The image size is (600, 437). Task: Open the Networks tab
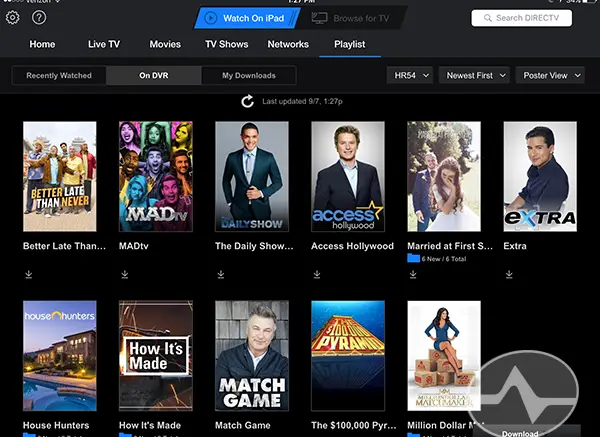point(288,44)
